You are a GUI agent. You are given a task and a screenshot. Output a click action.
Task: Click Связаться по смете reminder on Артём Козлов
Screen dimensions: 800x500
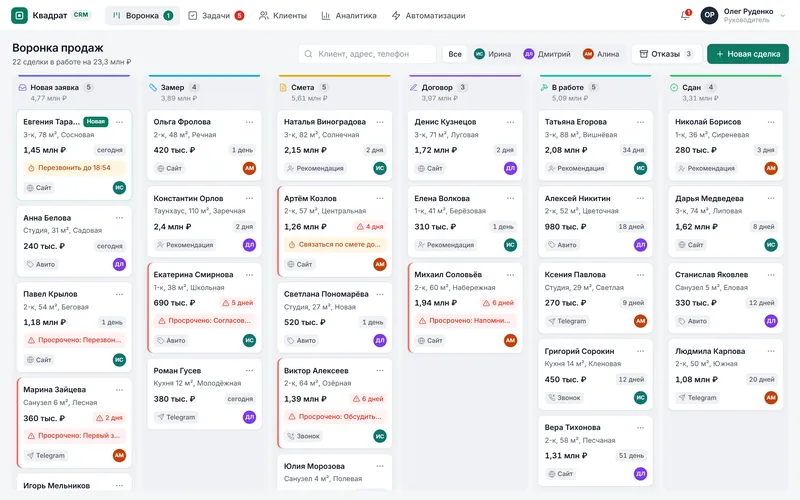click(x=335, y=244)
